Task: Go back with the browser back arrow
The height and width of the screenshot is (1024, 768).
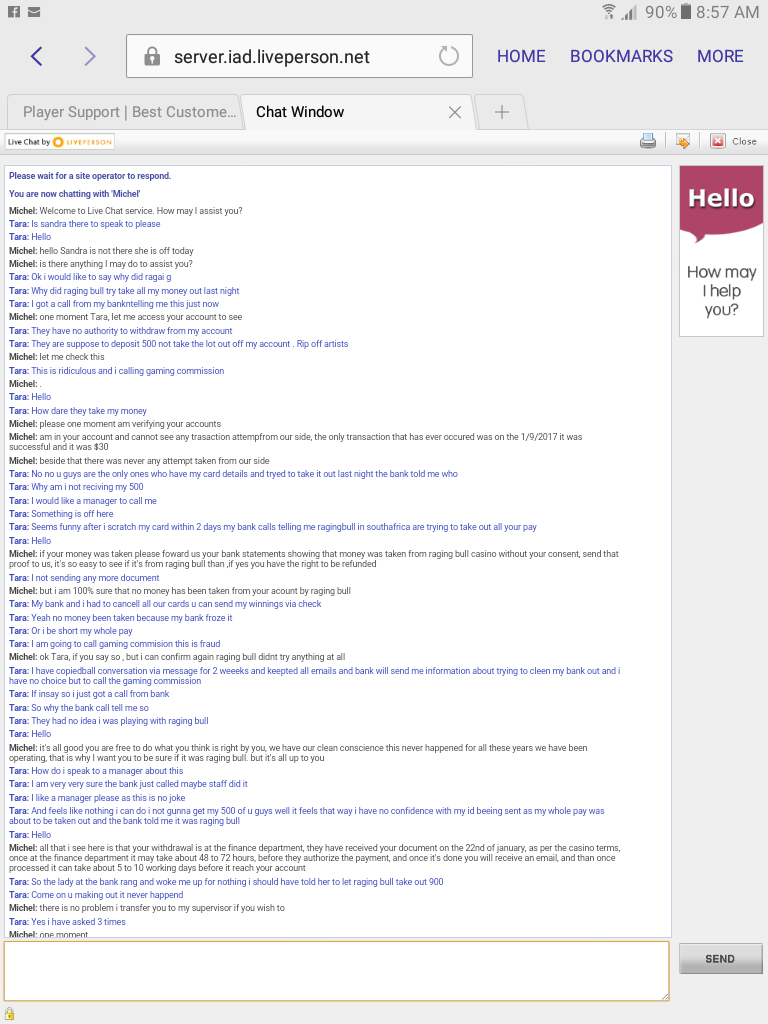Action: [x=37, y=57]
